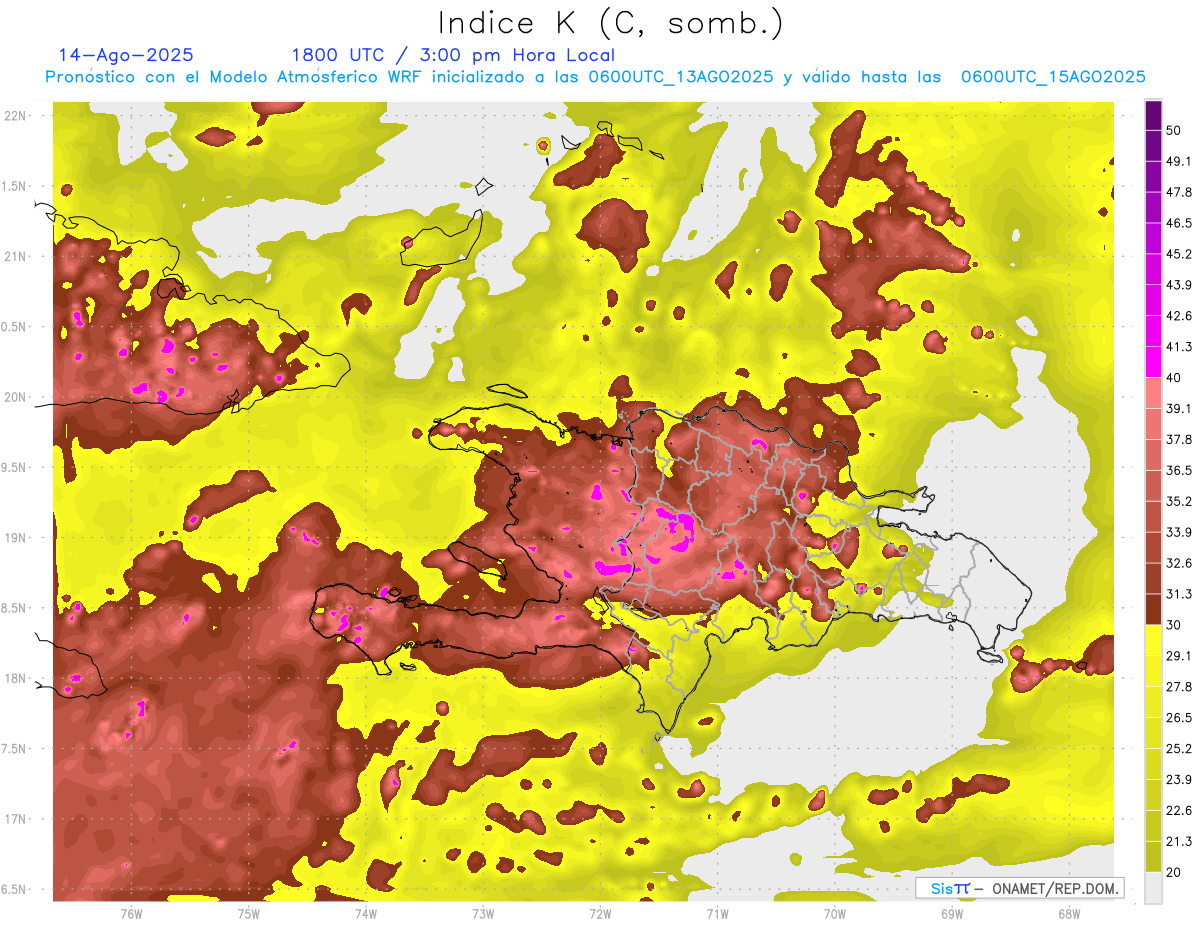Click the grey colorbar swatch below 20
Screen dimensions: 1200x927
click(1153, 888)
